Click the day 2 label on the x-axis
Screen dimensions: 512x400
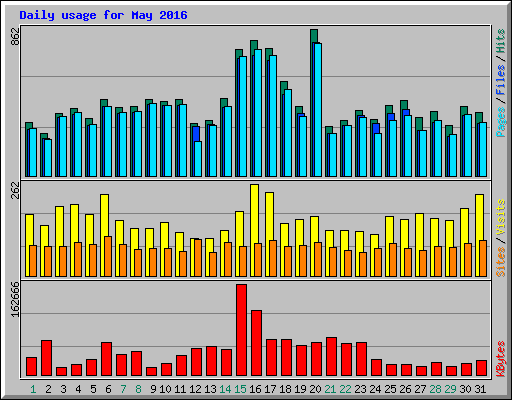[x=48, y=389]
